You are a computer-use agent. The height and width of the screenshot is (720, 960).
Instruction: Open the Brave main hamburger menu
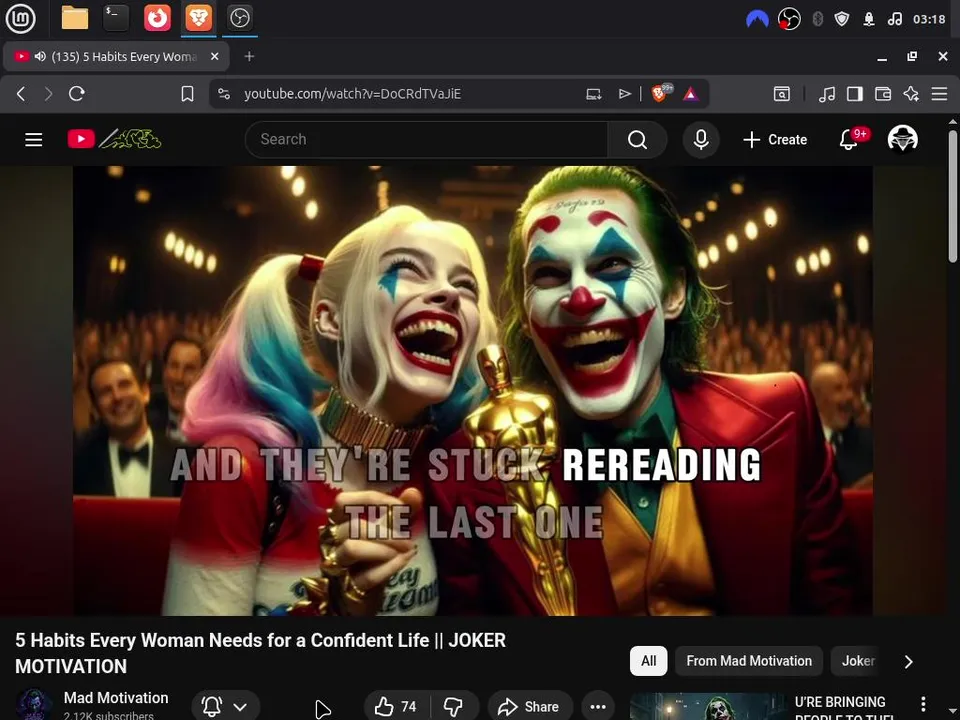pos(939,94)
